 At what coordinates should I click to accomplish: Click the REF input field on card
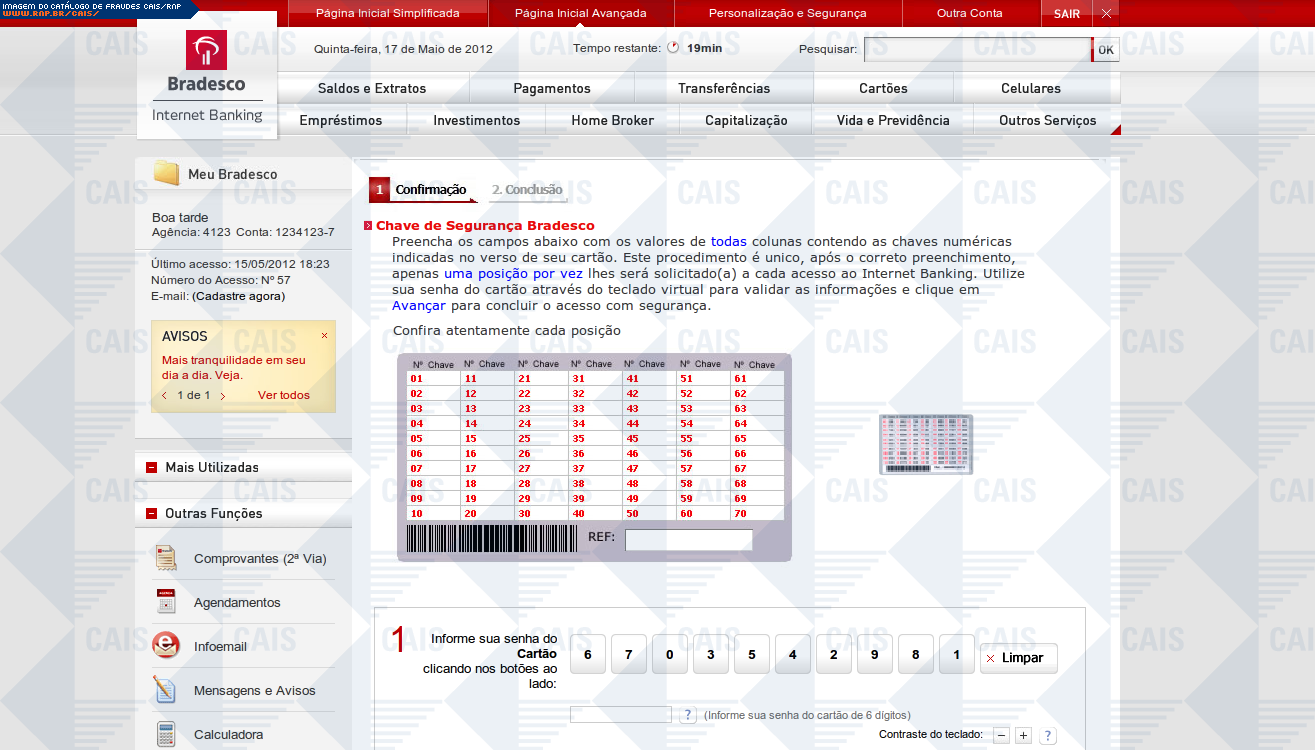pos(688,540)
